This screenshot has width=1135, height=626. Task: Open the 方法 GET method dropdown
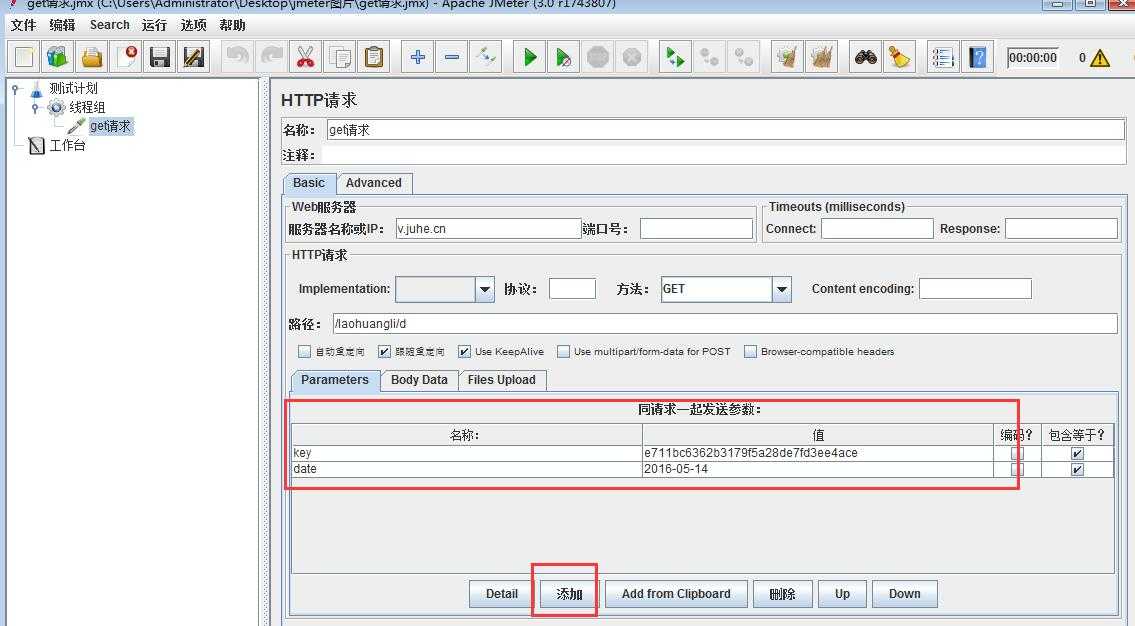(782, 289)
